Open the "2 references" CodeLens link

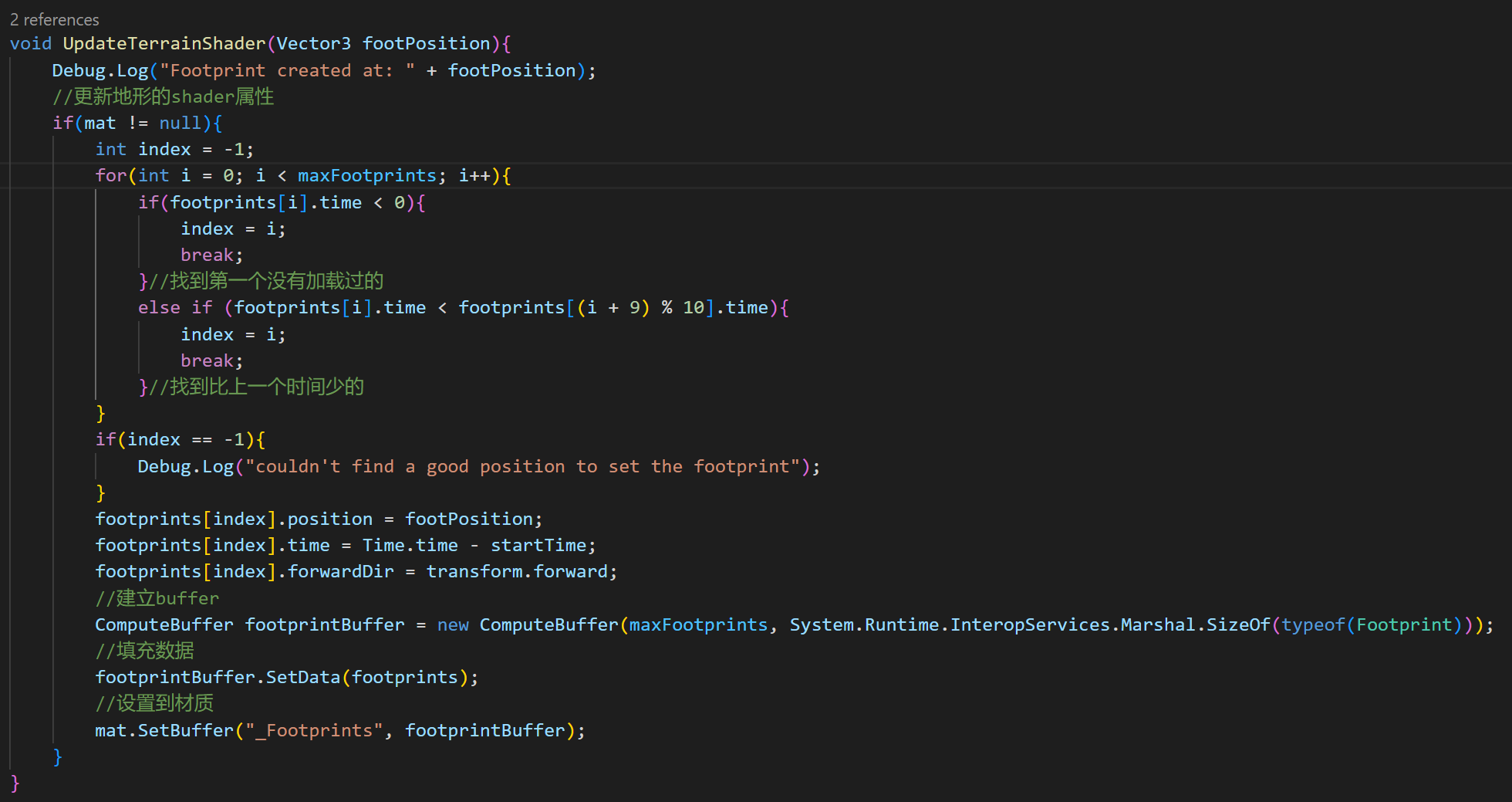tap(55, 19)
